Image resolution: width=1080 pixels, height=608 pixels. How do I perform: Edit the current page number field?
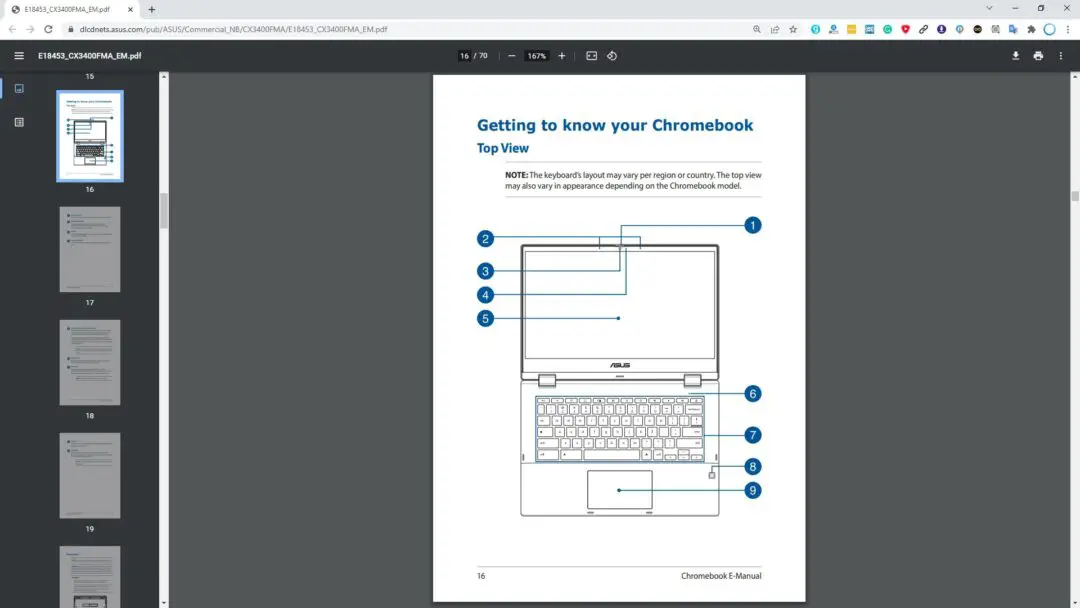click(x=464, y=56)
